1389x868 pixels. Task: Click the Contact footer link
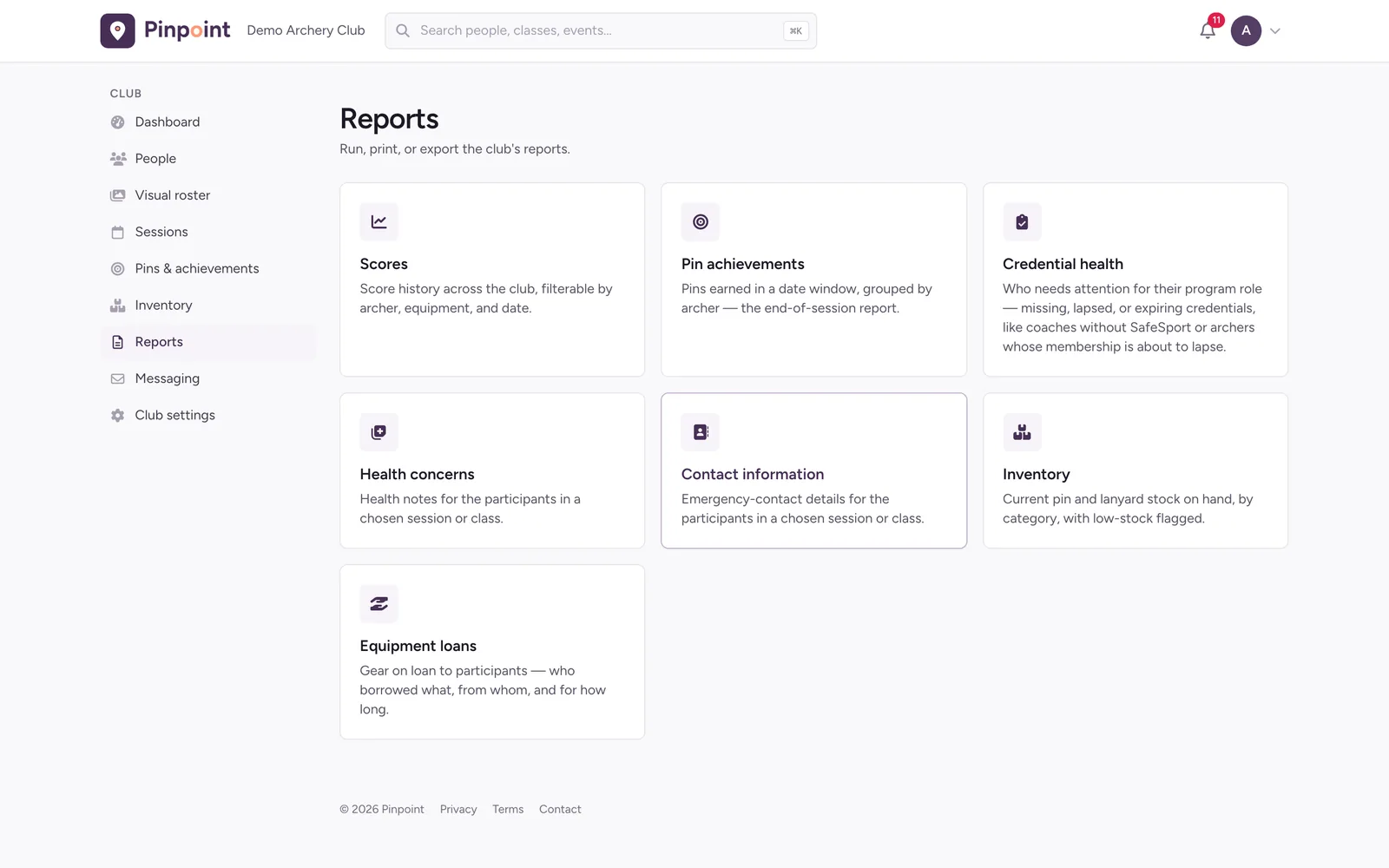(560, 809)
